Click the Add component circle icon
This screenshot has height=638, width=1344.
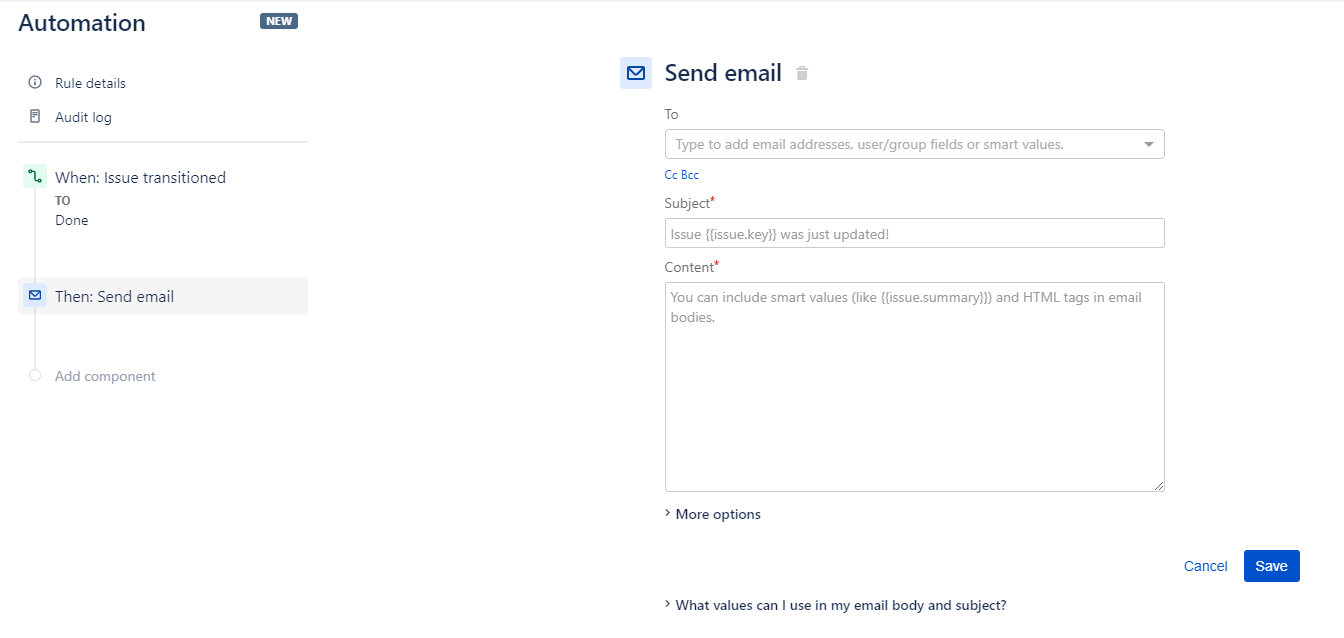click(35, 376)
